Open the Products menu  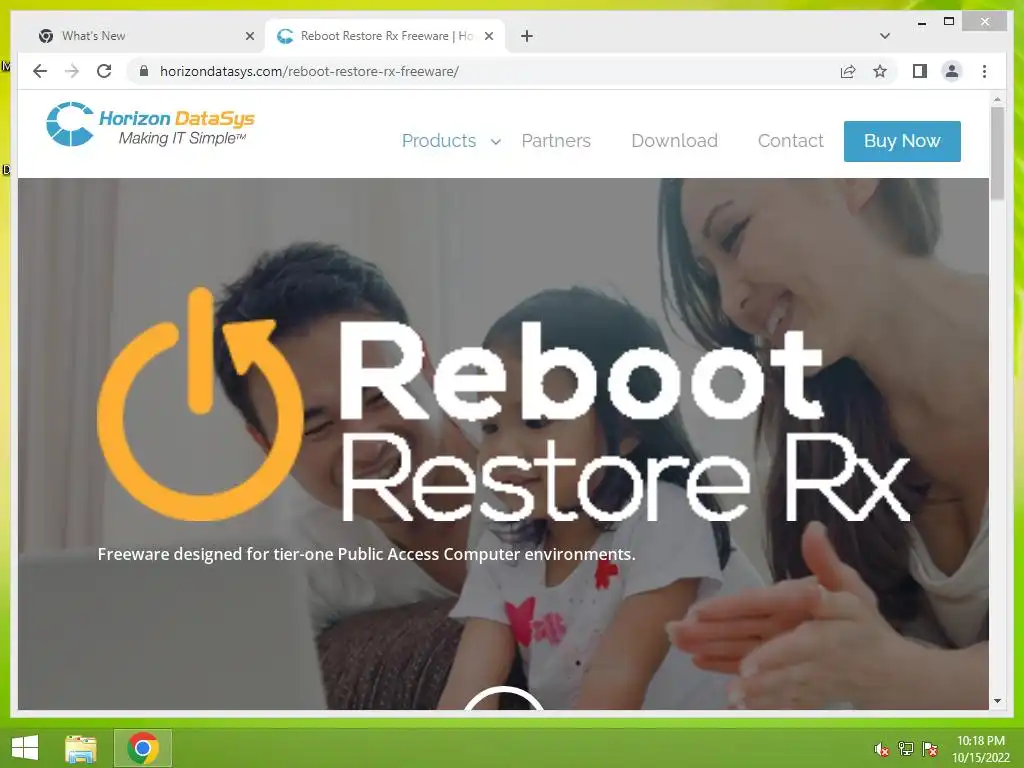coord(439,140)
